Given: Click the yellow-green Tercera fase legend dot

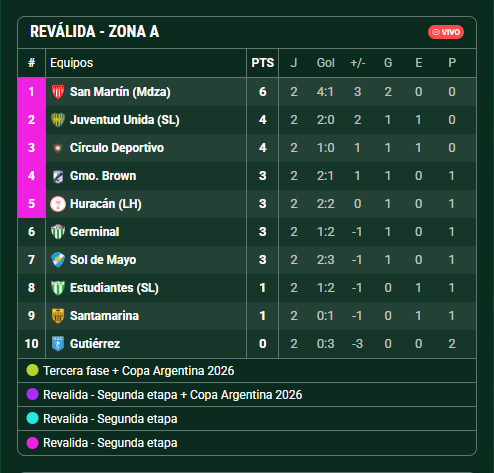Looking at the screenshot, I should point(32,370).
